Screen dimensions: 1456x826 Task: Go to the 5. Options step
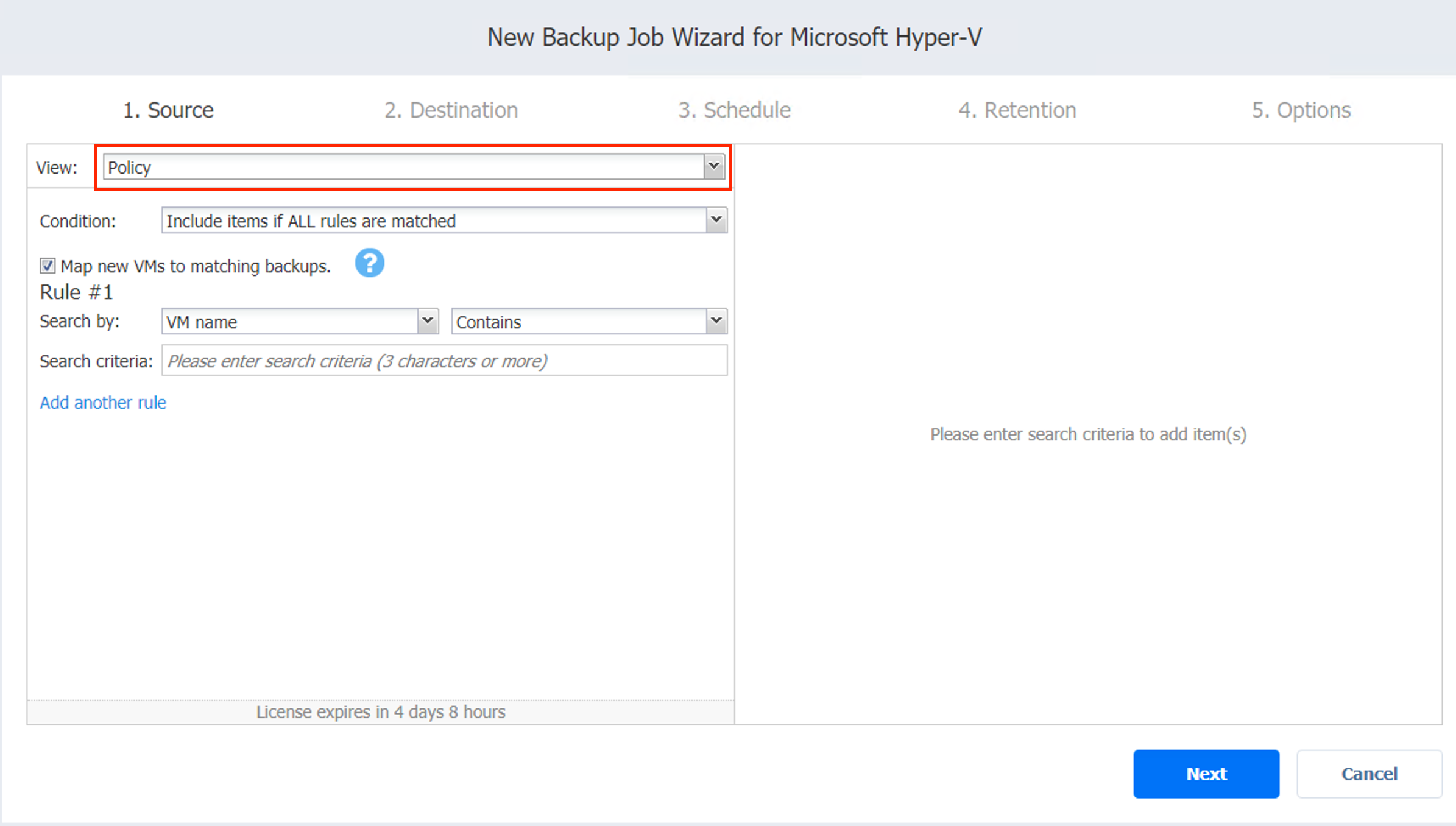[x=1301, y=110]
